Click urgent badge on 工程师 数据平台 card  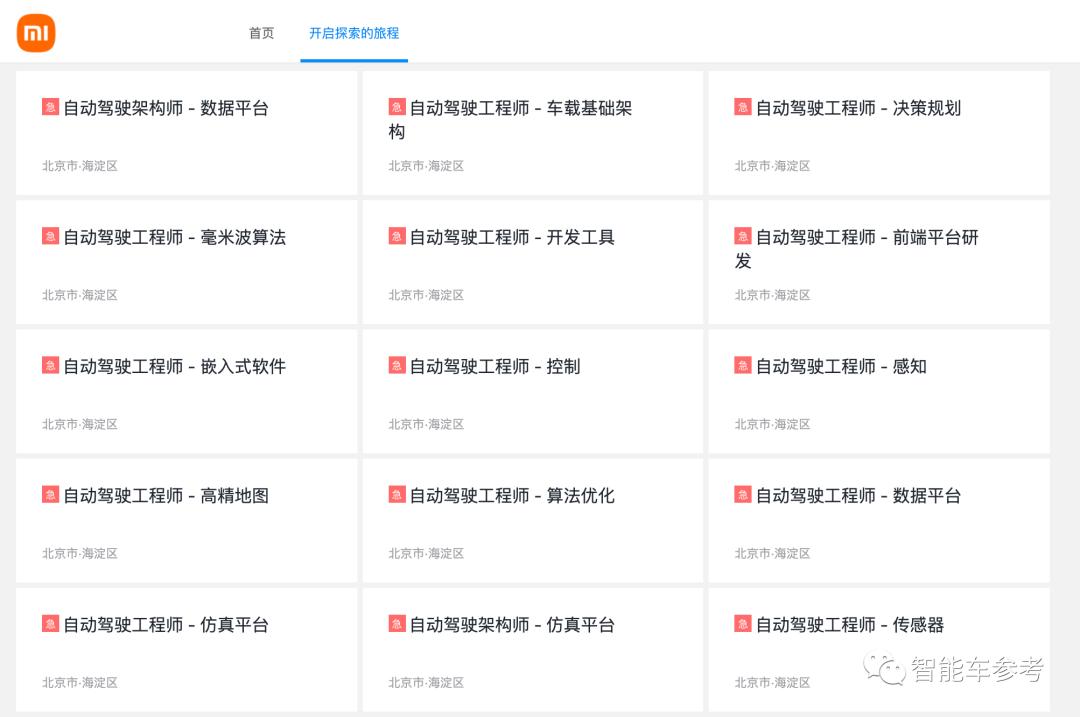(742, 495)
